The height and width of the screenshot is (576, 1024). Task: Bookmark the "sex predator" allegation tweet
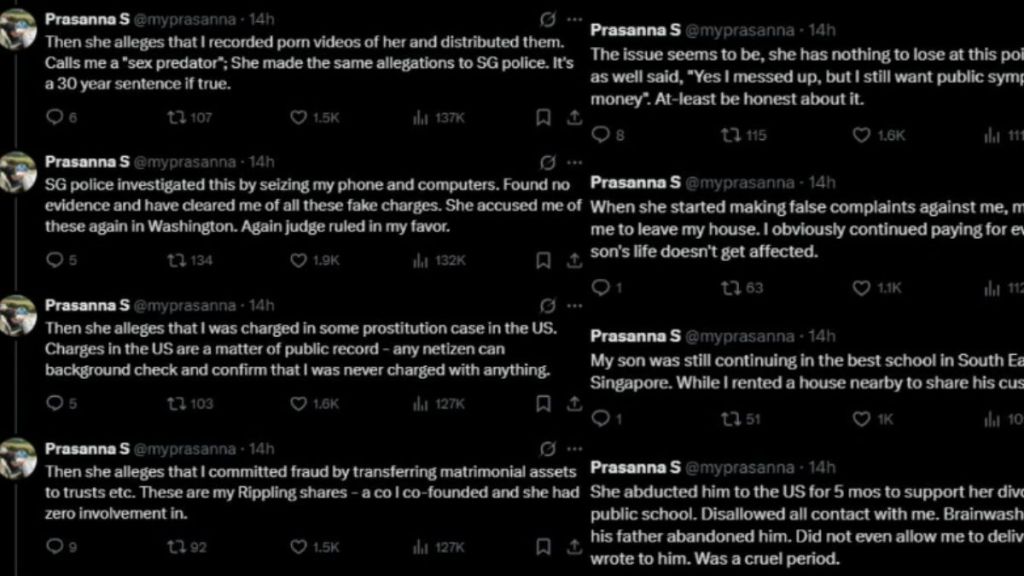tap(543, 117)
